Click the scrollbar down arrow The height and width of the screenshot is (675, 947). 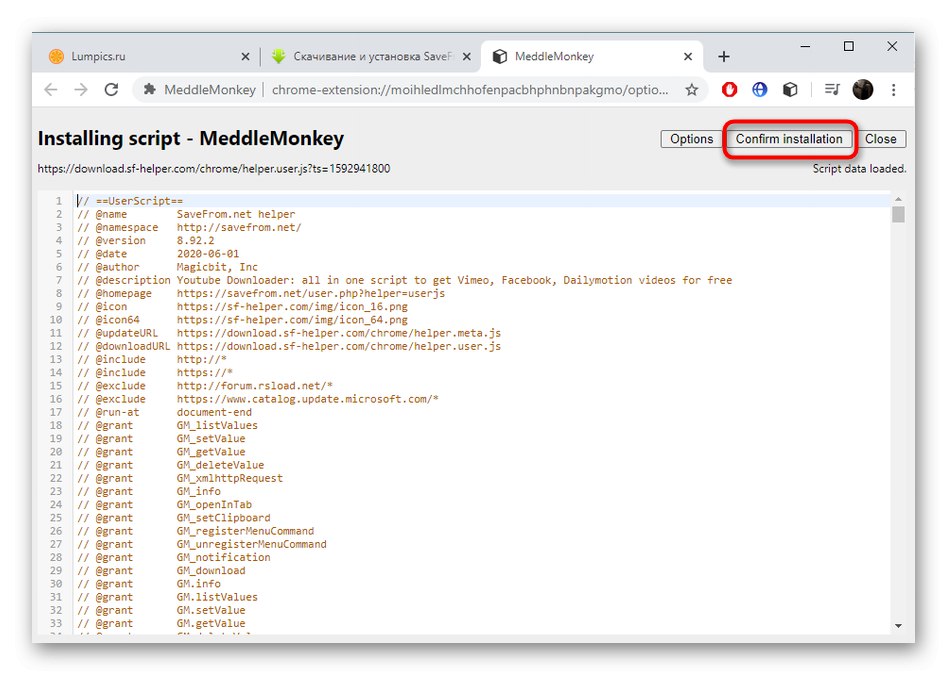click(x=898, y=626)
